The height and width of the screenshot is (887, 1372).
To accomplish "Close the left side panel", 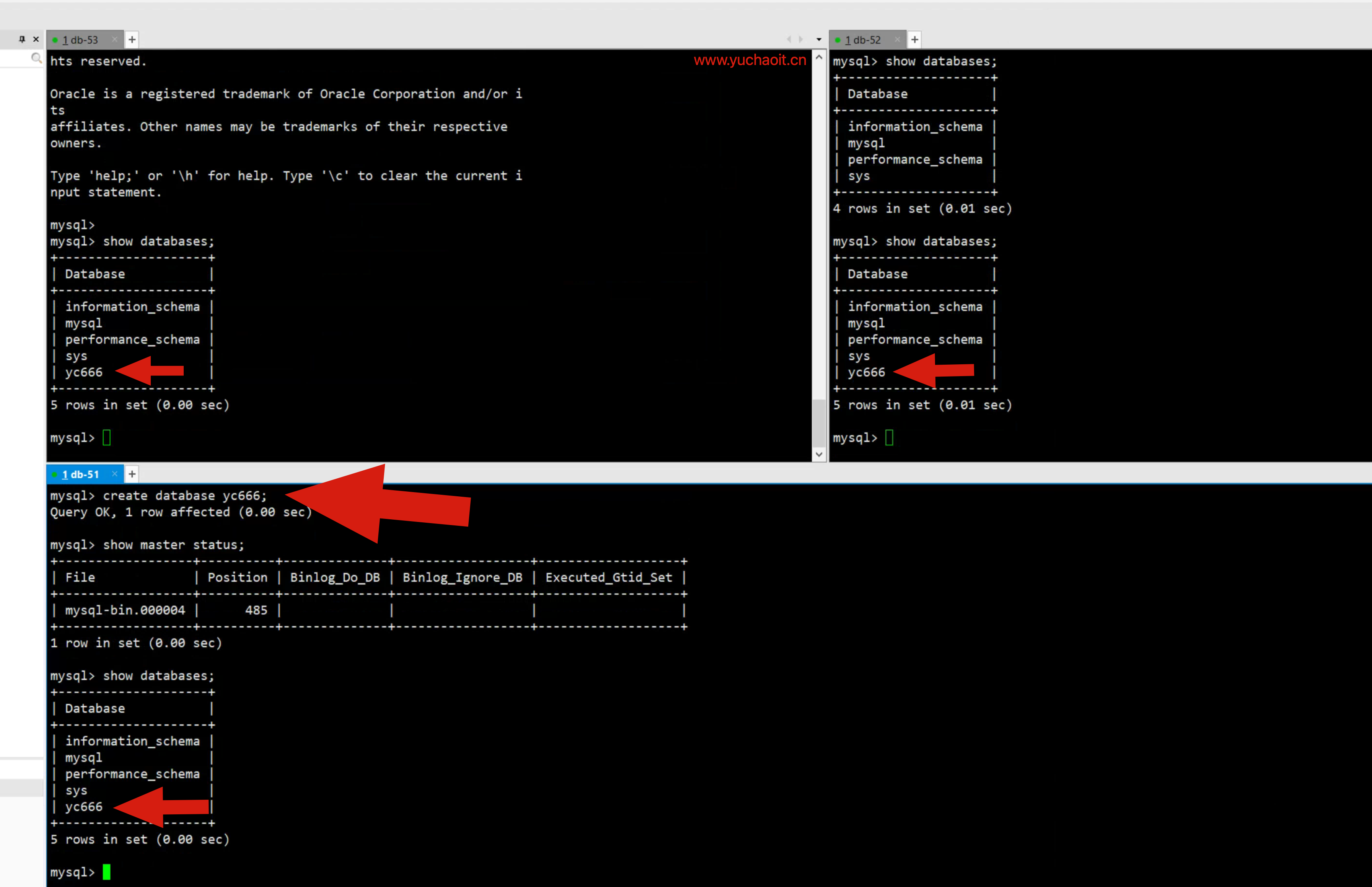I will 36,39.
